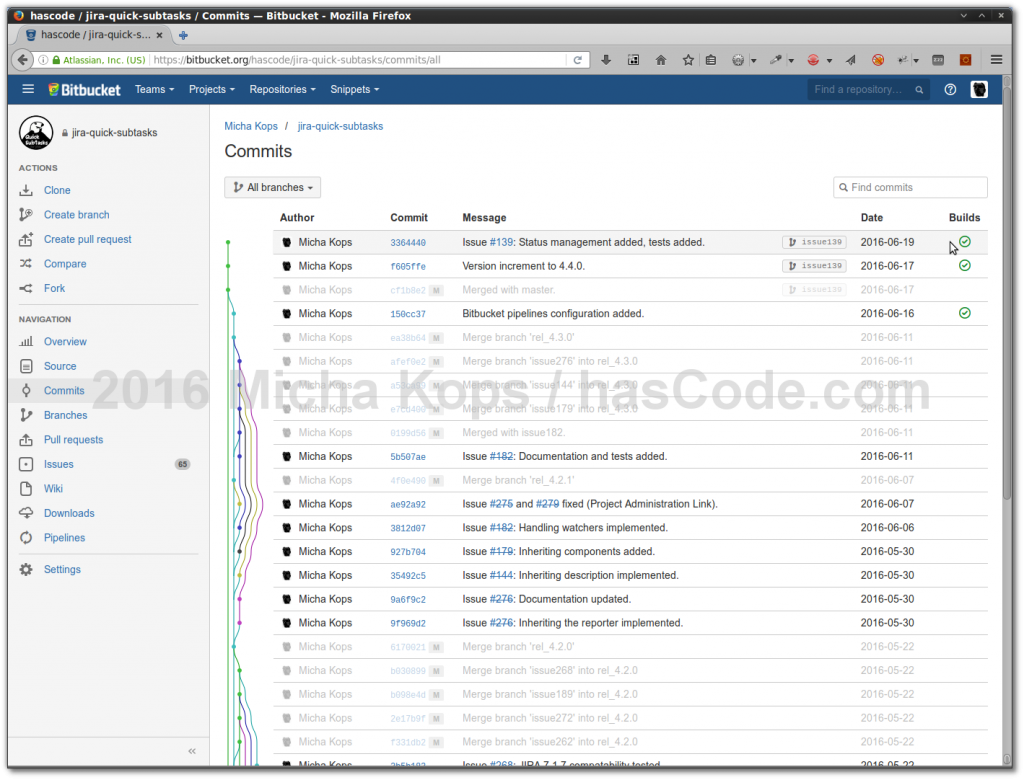
Task: Open the All branches dropdown
Action: (272, 187)
